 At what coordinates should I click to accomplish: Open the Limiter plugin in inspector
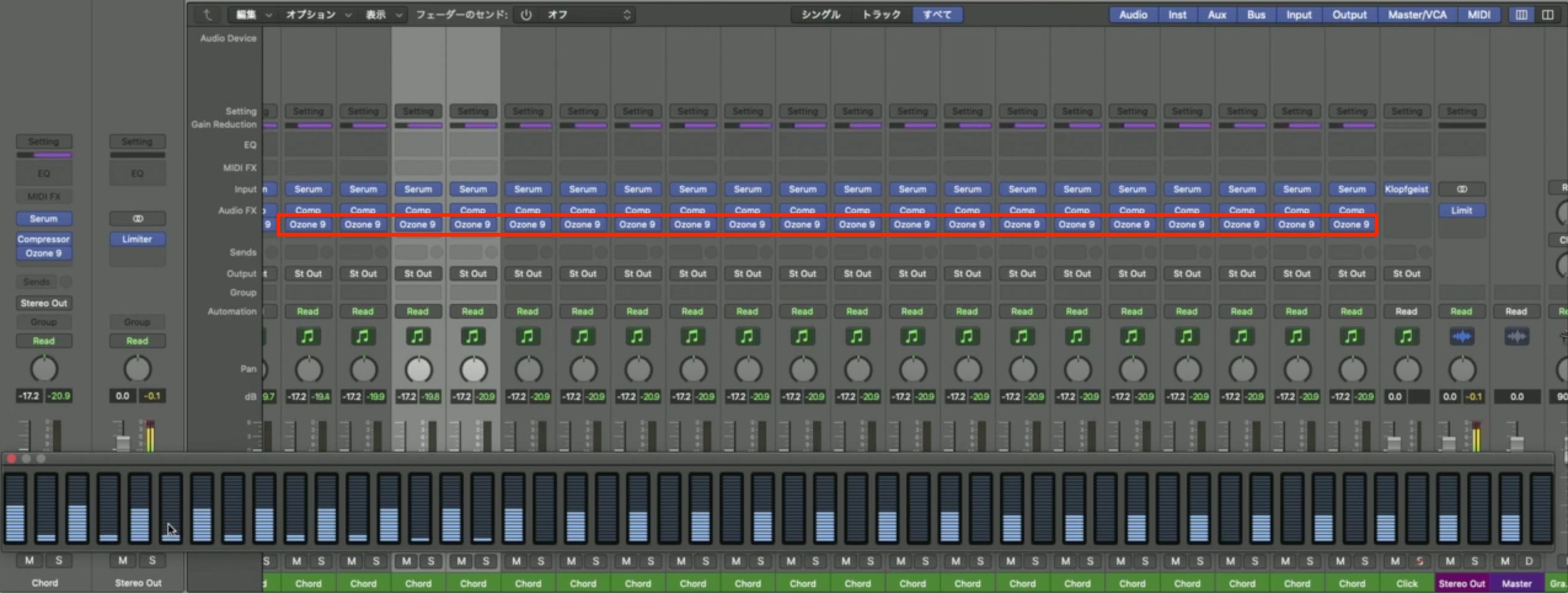pos(137,239)
